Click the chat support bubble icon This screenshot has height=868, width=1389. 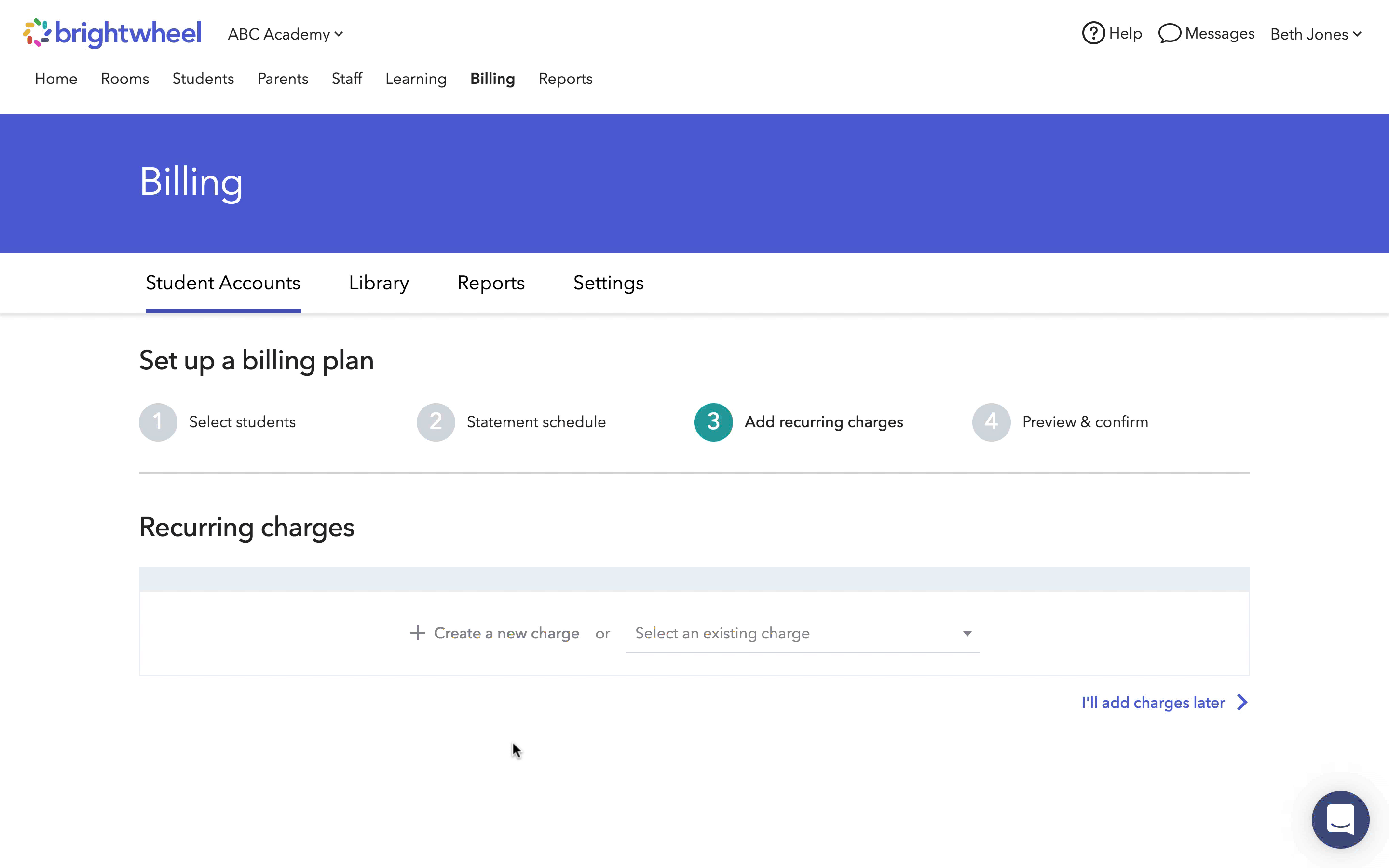[1341, 820]
